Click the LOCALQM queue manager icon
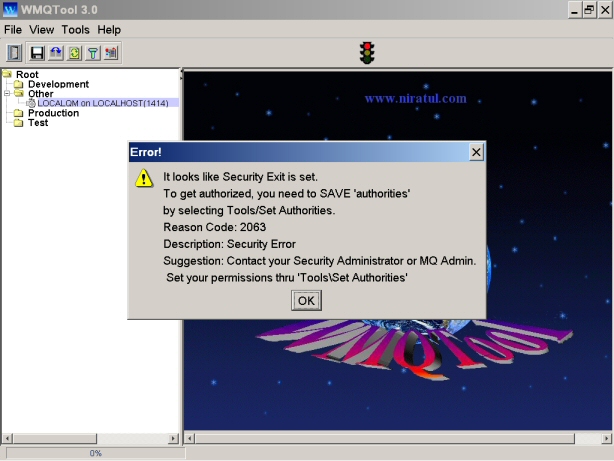The height and width of the screenshot is (461, 614). pos(31,103)
